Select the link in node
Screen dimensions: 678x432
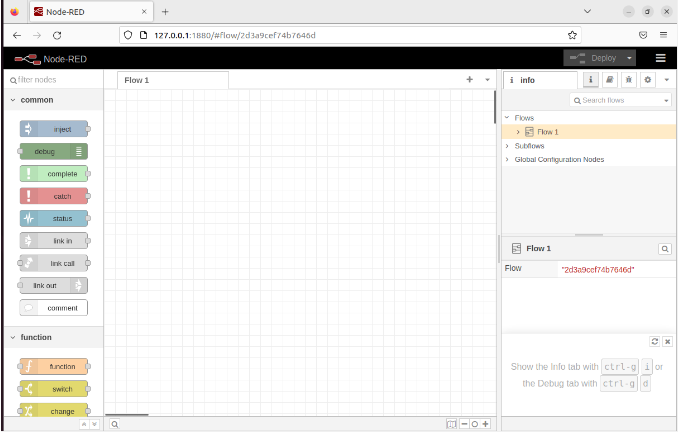[x=54, y=241]
